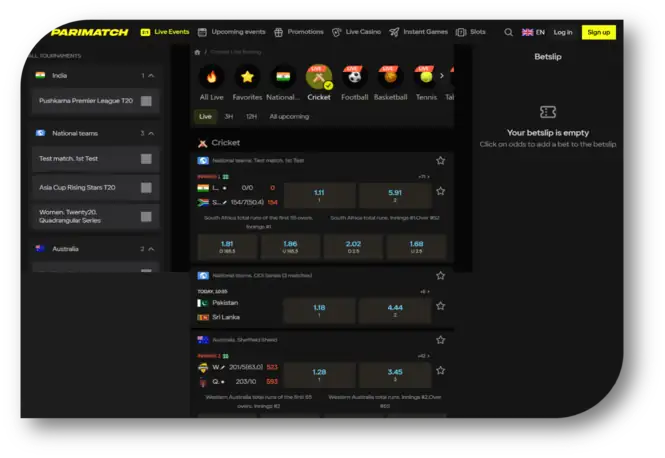Select the 3H time filter tab

coord(229,117)
